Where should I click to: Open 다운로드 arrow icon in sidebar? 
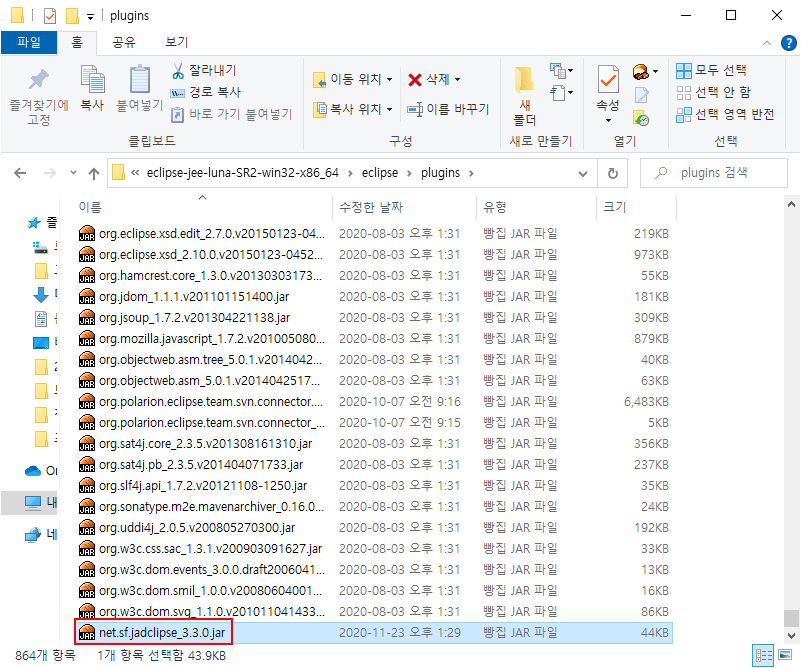click(x=40, y=295)
